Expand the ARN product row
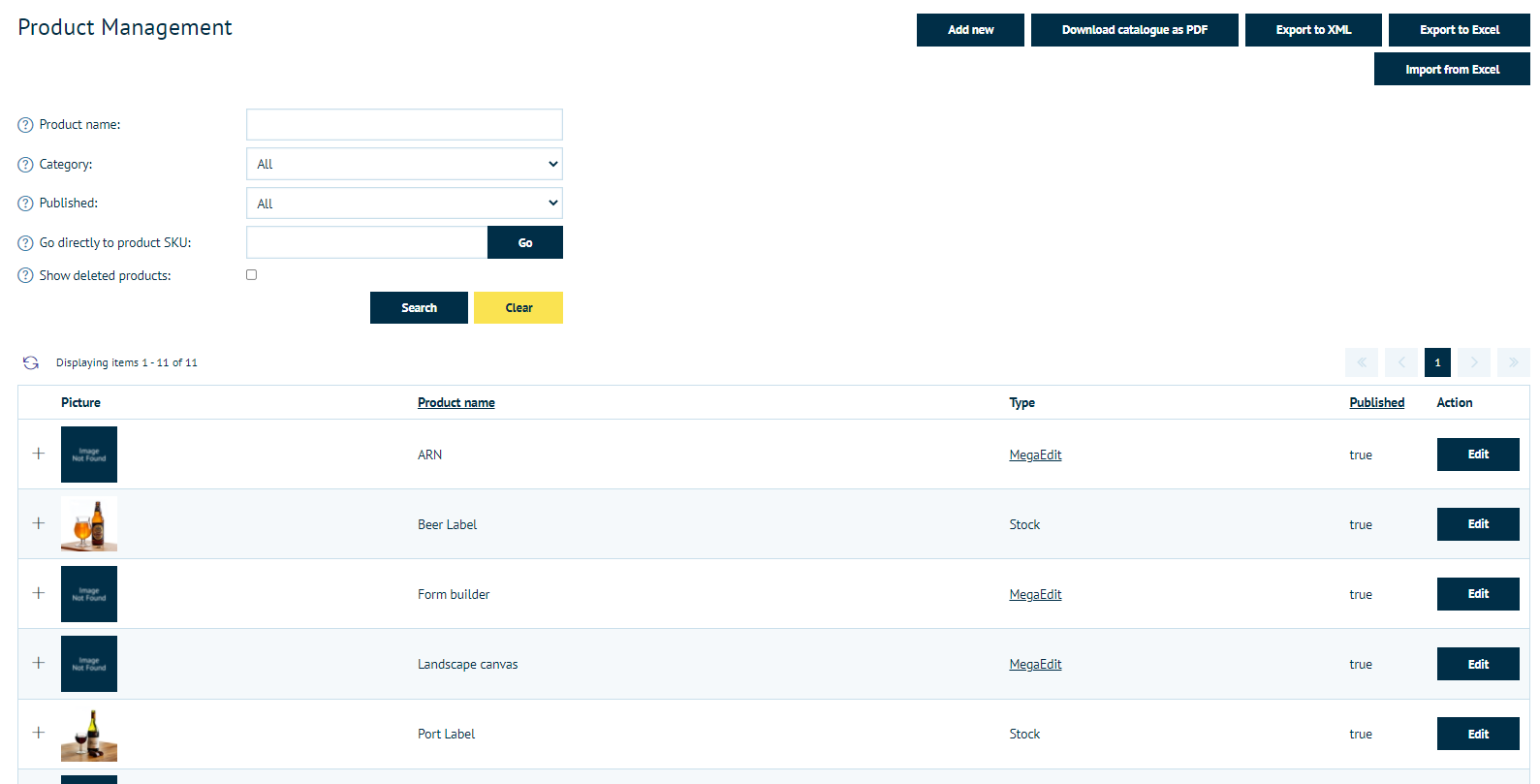1540x784 pixels. (39, 454)
